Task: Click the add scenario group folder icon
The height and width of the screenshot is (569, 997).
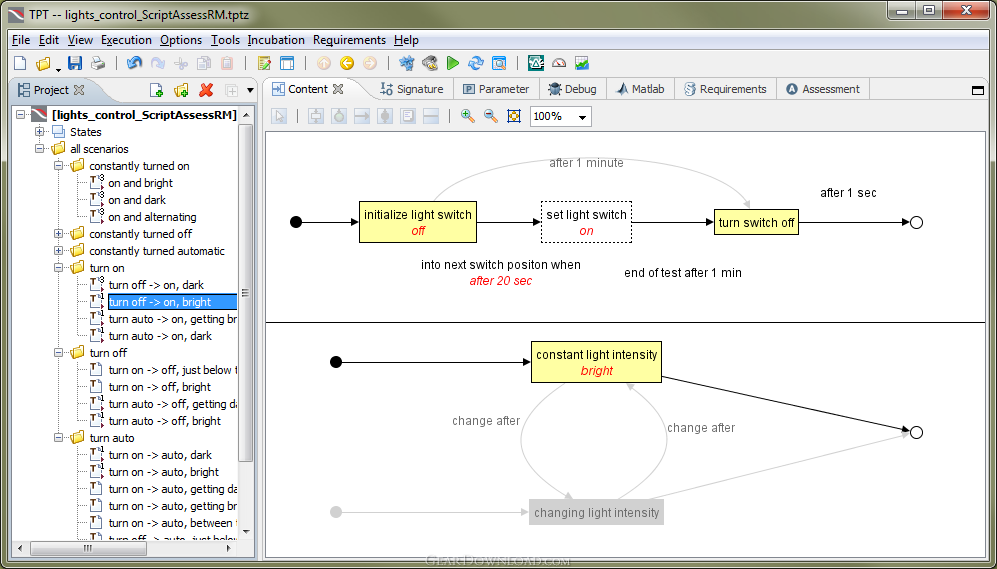Action: [x=181, y=90]
